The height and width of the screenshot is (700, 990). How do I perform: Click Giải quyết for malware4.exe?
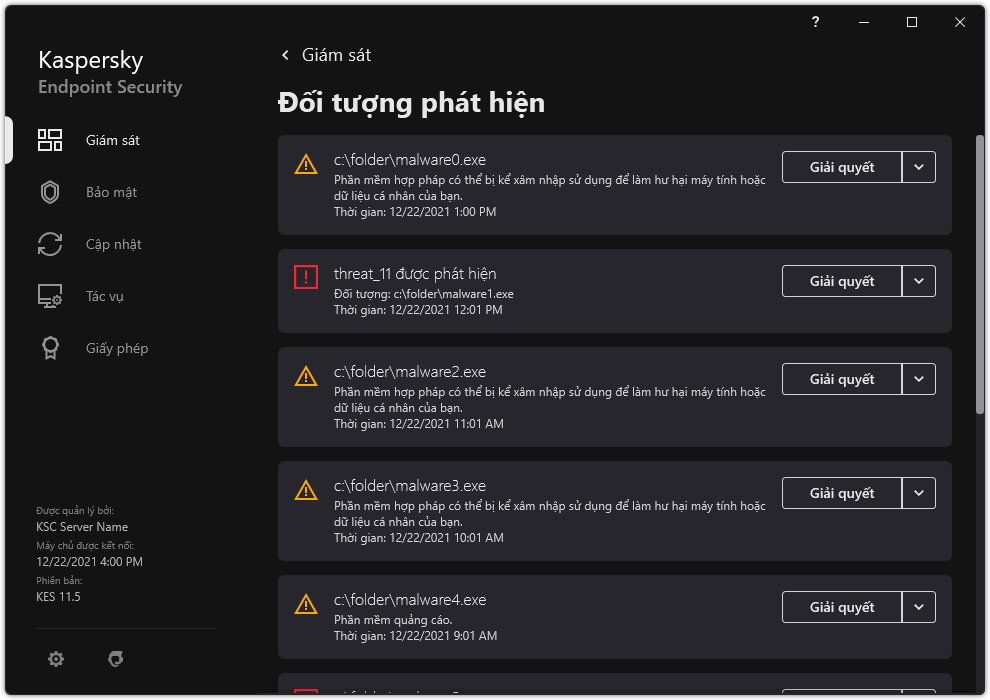(841, 607)
